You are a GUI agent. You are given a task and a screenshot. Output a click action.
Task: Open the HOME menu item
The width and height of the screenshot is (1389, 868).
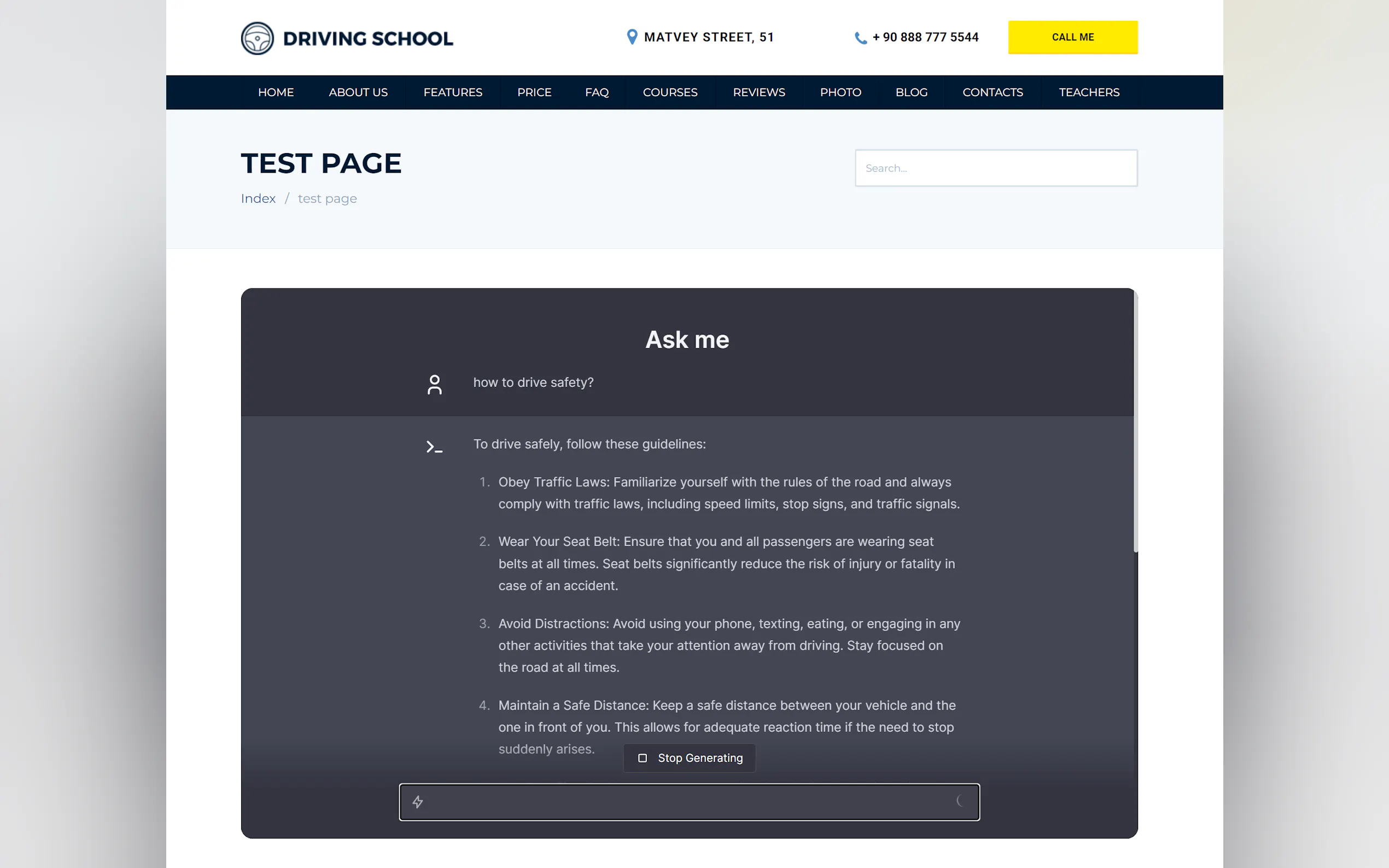[276, 92]
